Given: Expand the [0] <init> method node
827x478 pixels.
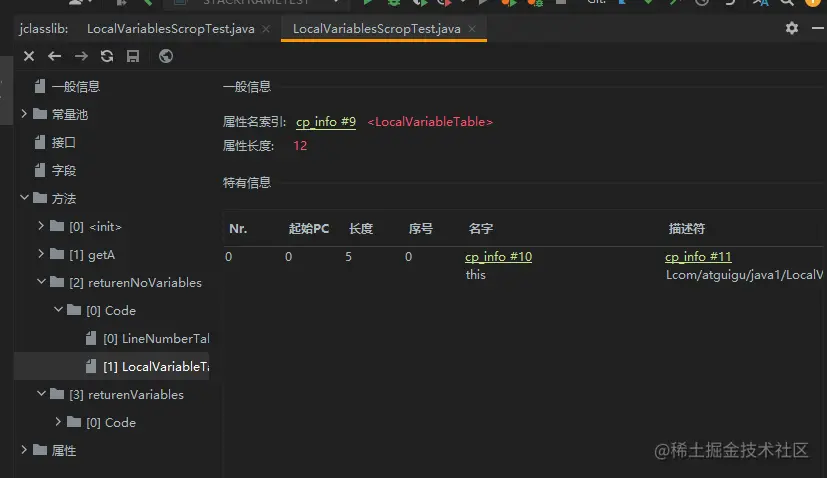Looking at the screenshot, I should (41, 225).
